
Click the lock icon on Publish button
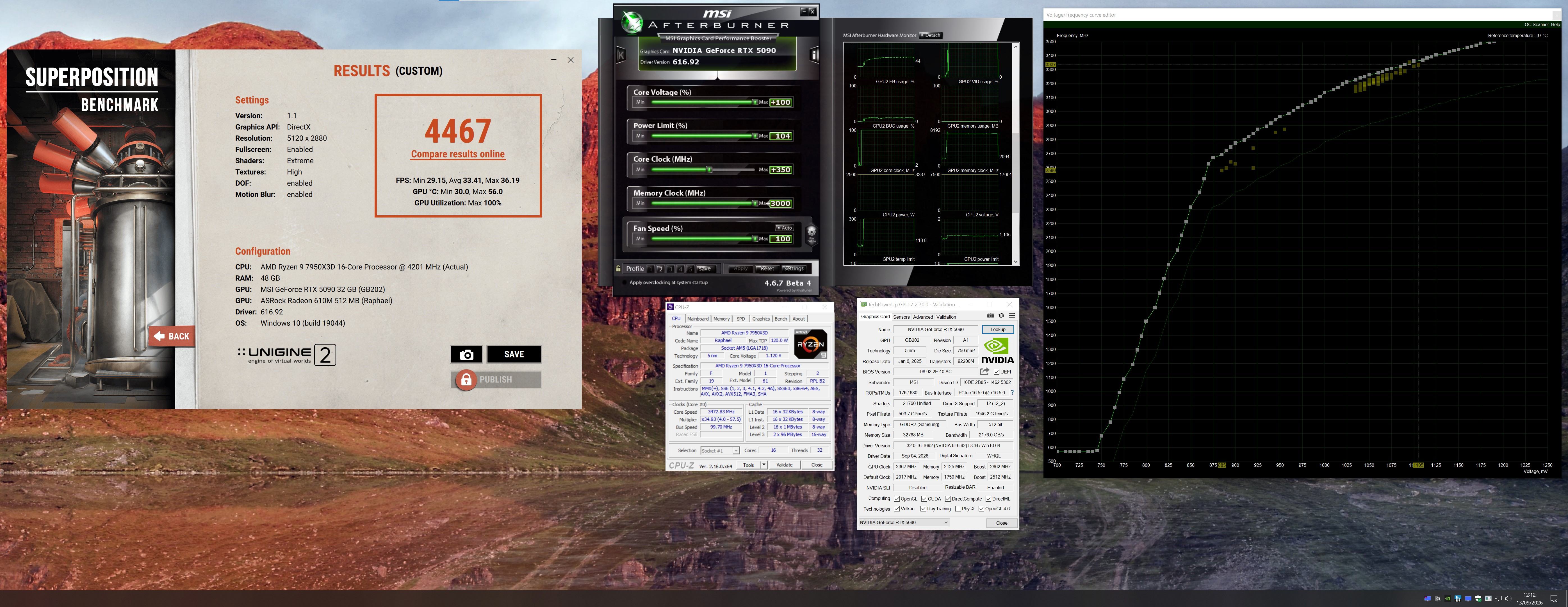(x=466, y=380)
